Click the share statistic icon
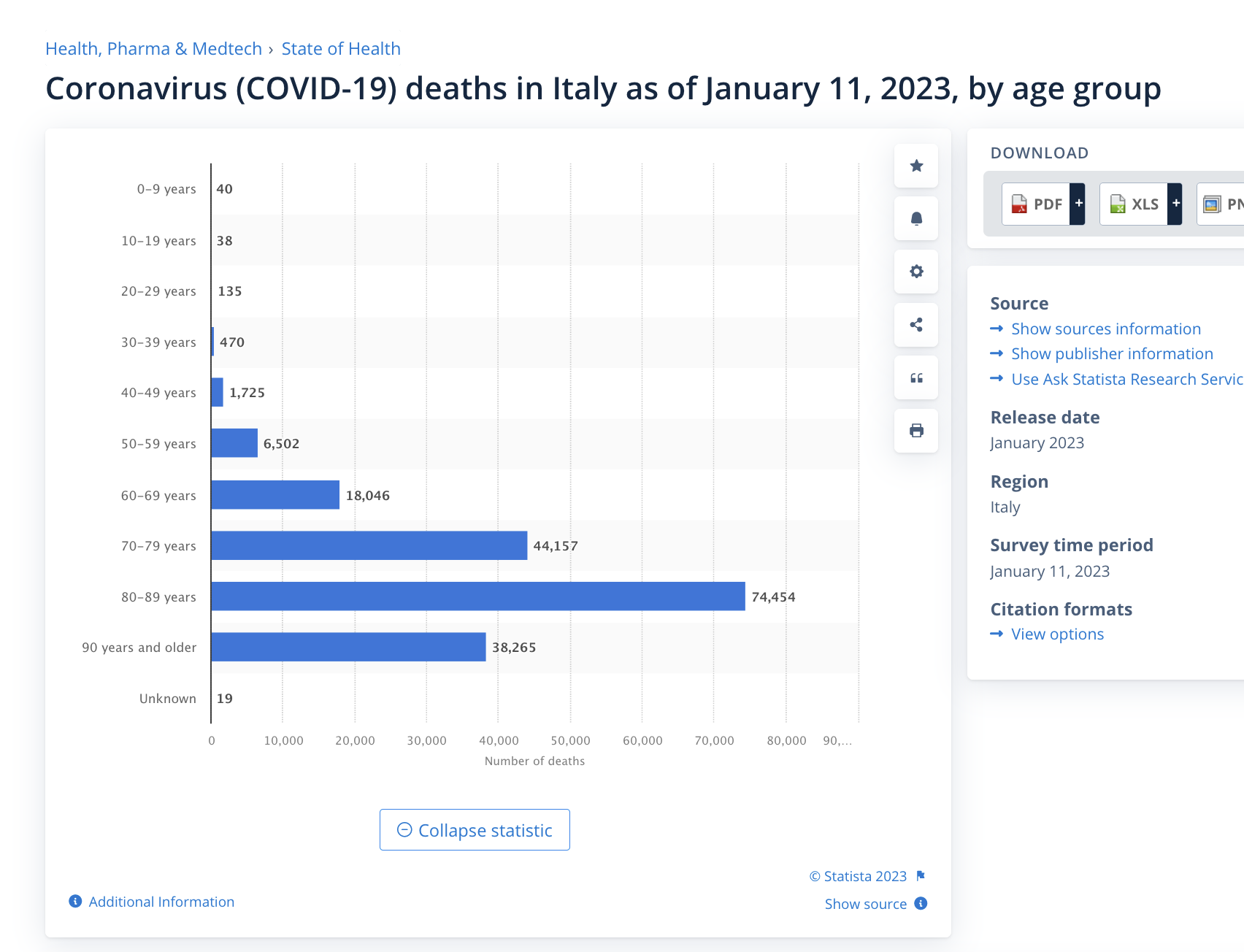Image resolution: width=1244 pixels, height=952 pixels. (916, 325)
